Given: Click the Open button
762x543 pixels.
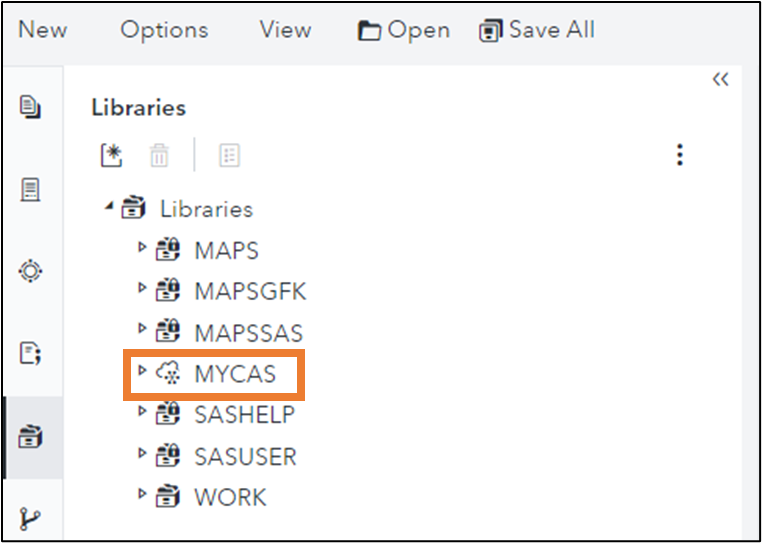Looking at the screenshot, I should tap(404, 30).
